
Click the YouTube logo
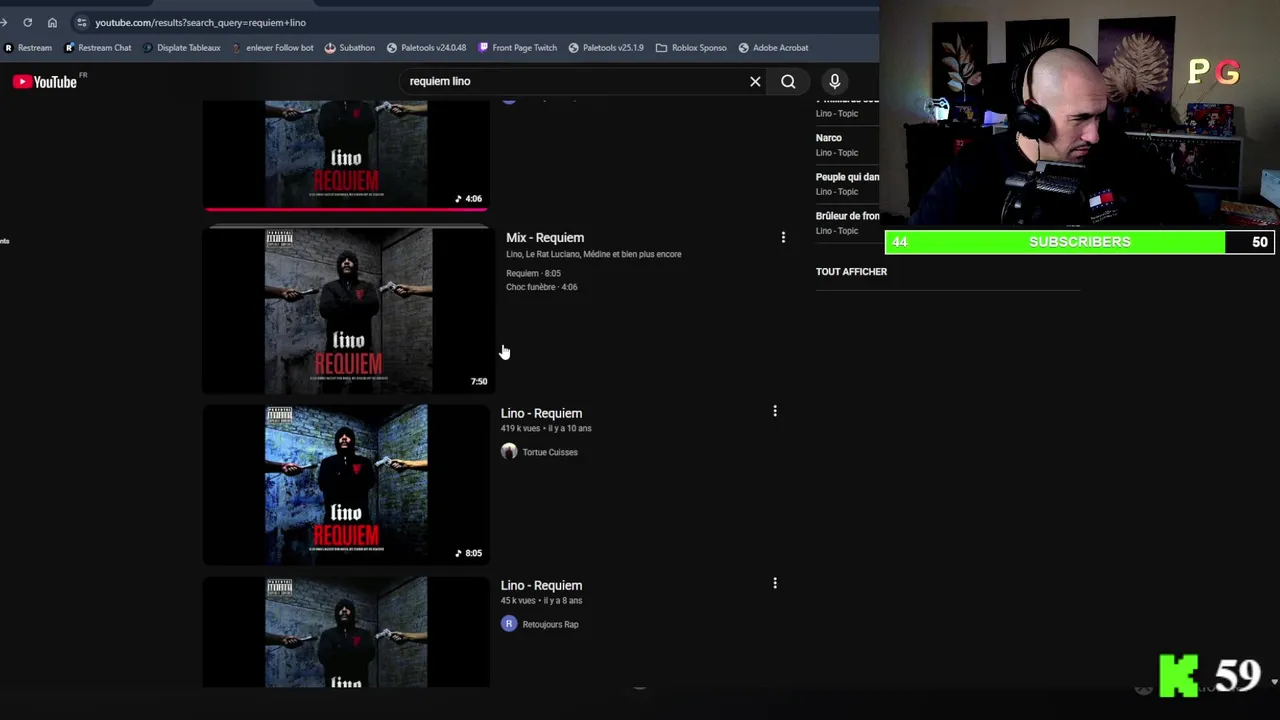coord(45,82)
